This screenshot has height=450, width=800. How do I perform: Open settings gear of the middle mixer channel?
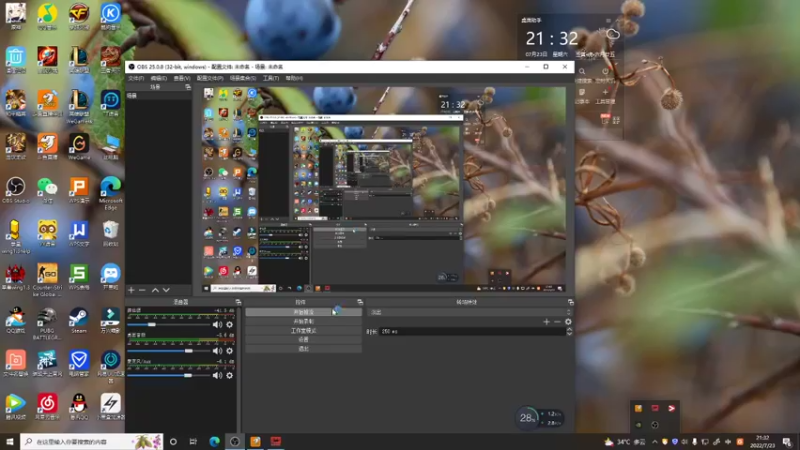click(x=230, y=351)
